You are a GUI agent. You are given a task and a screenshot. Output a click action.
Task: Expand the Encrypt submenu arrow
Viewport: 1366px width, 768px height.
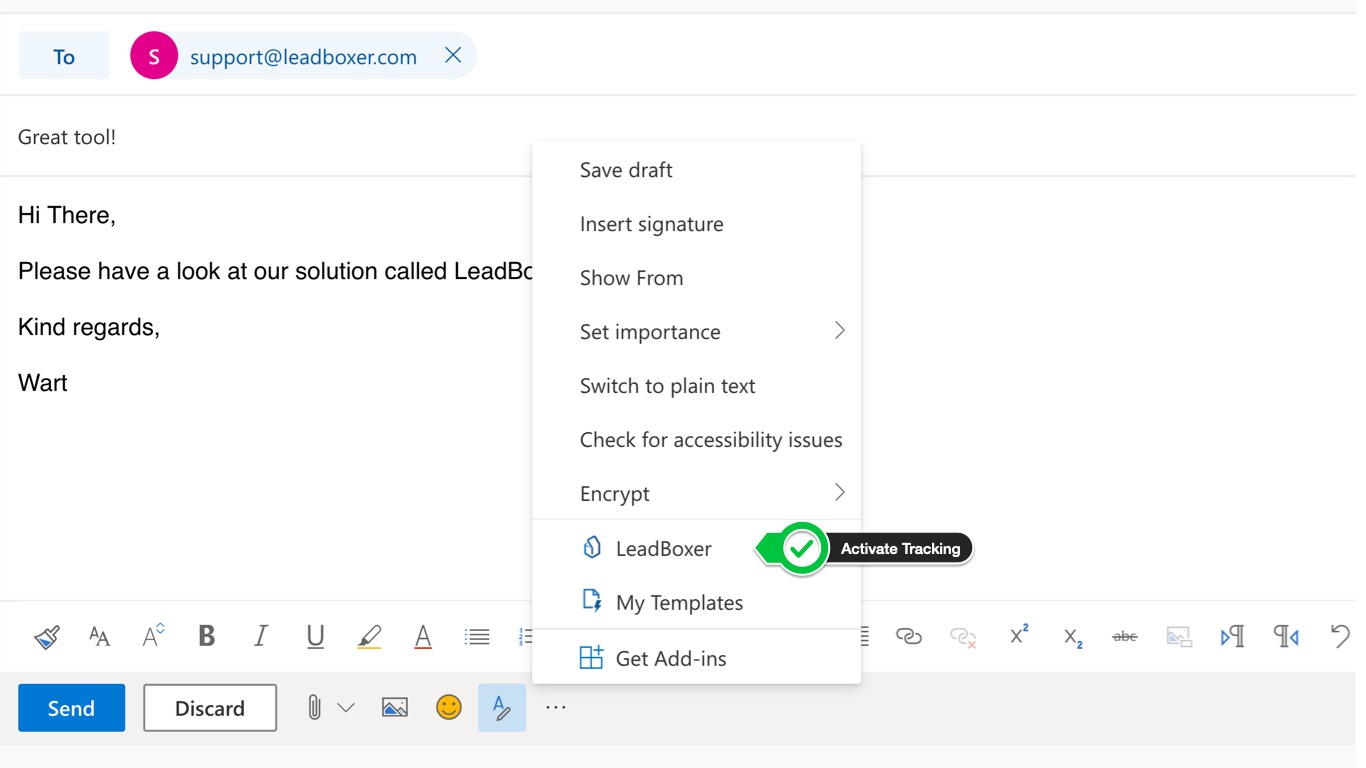point(839,493)
